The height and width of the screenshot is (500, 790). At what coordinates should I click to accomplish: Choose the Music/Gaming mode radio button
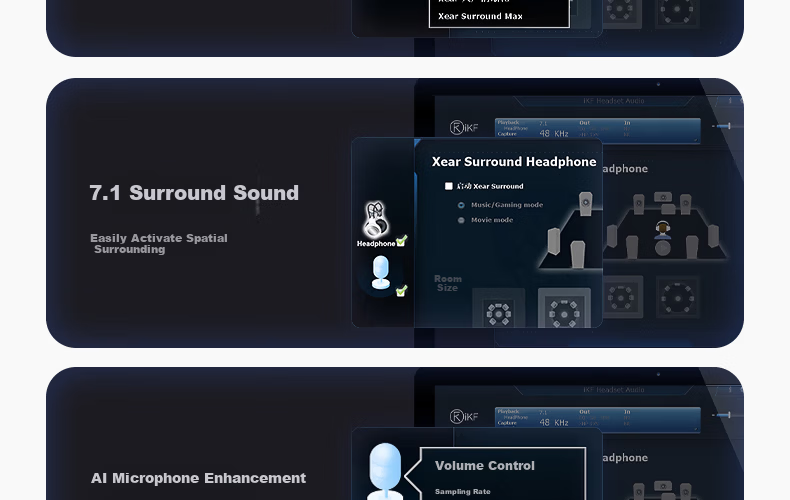click(461, 205)
